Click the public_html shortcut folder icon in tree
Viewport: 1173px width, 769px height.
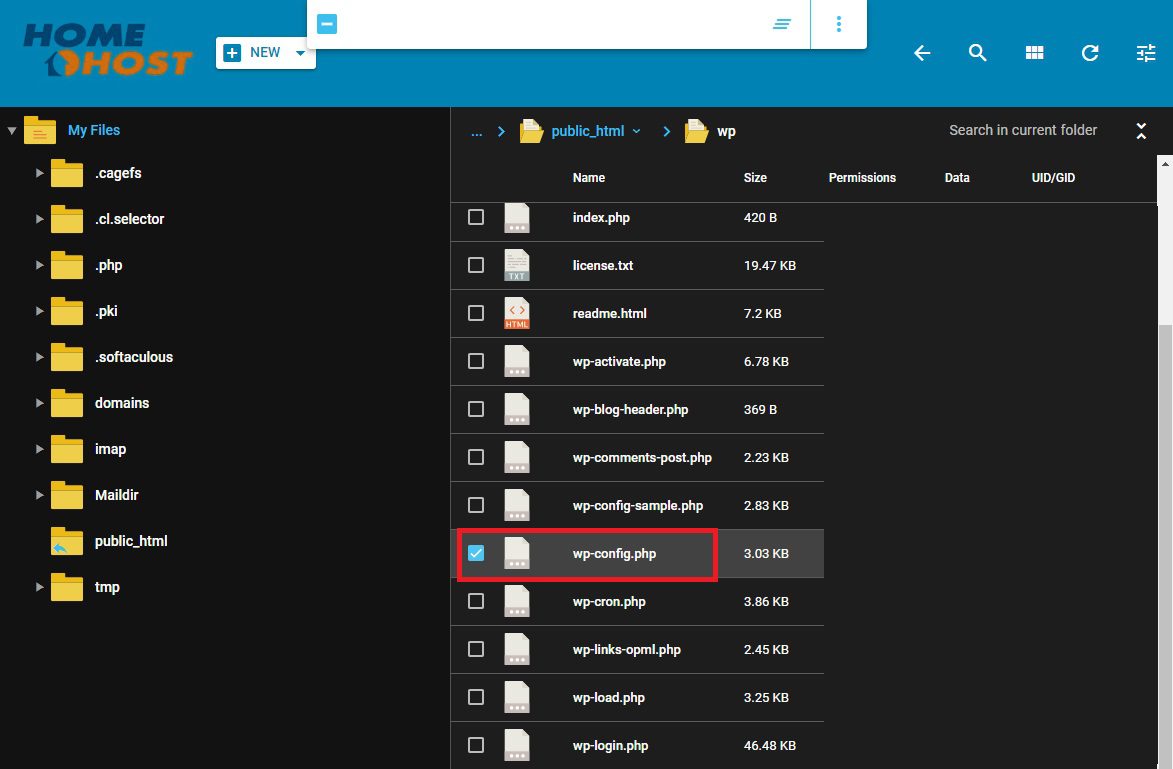pyautogui.click(x=67, y=542)
